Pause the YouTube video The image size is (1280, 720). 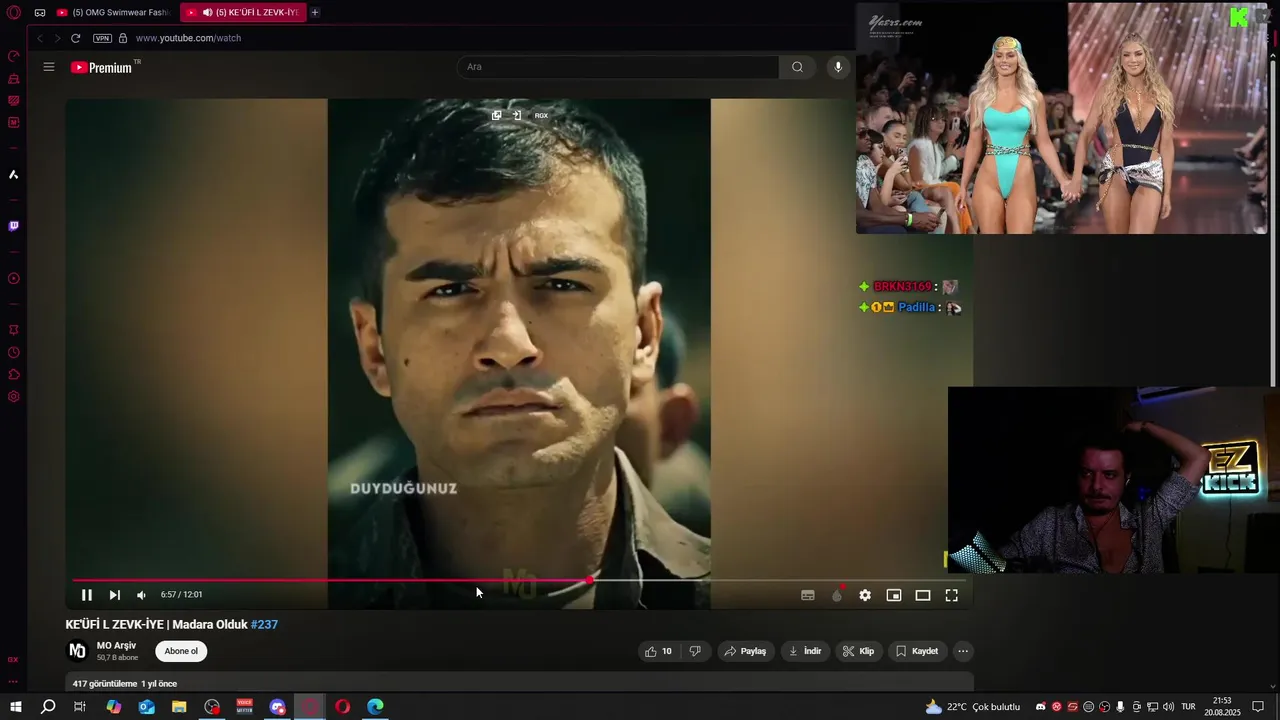coord(87,595)
